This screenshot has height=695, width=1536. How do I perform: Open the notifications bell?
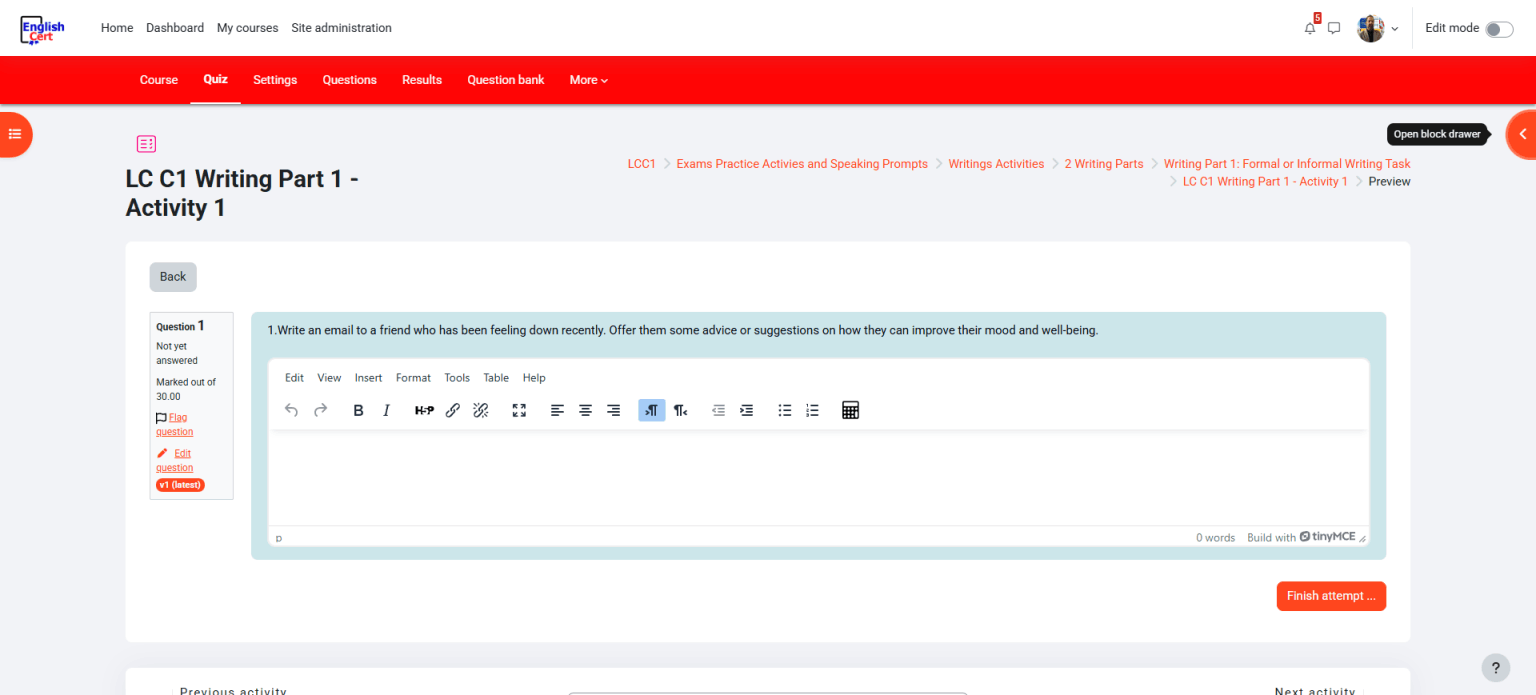[1310, 28]
